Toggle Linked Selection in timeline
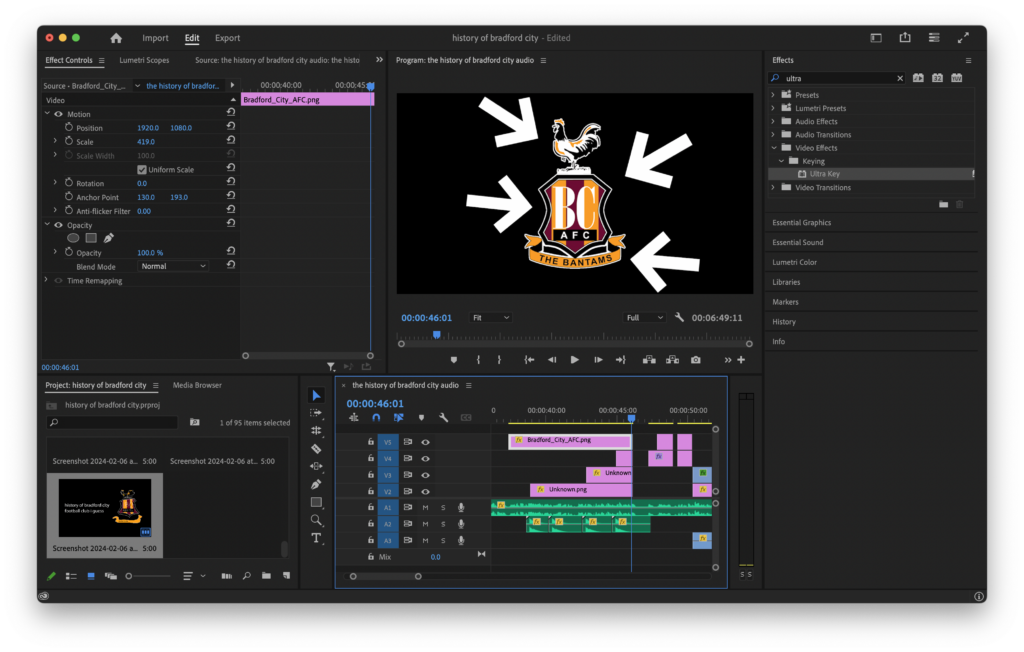 tap(398, 417)
